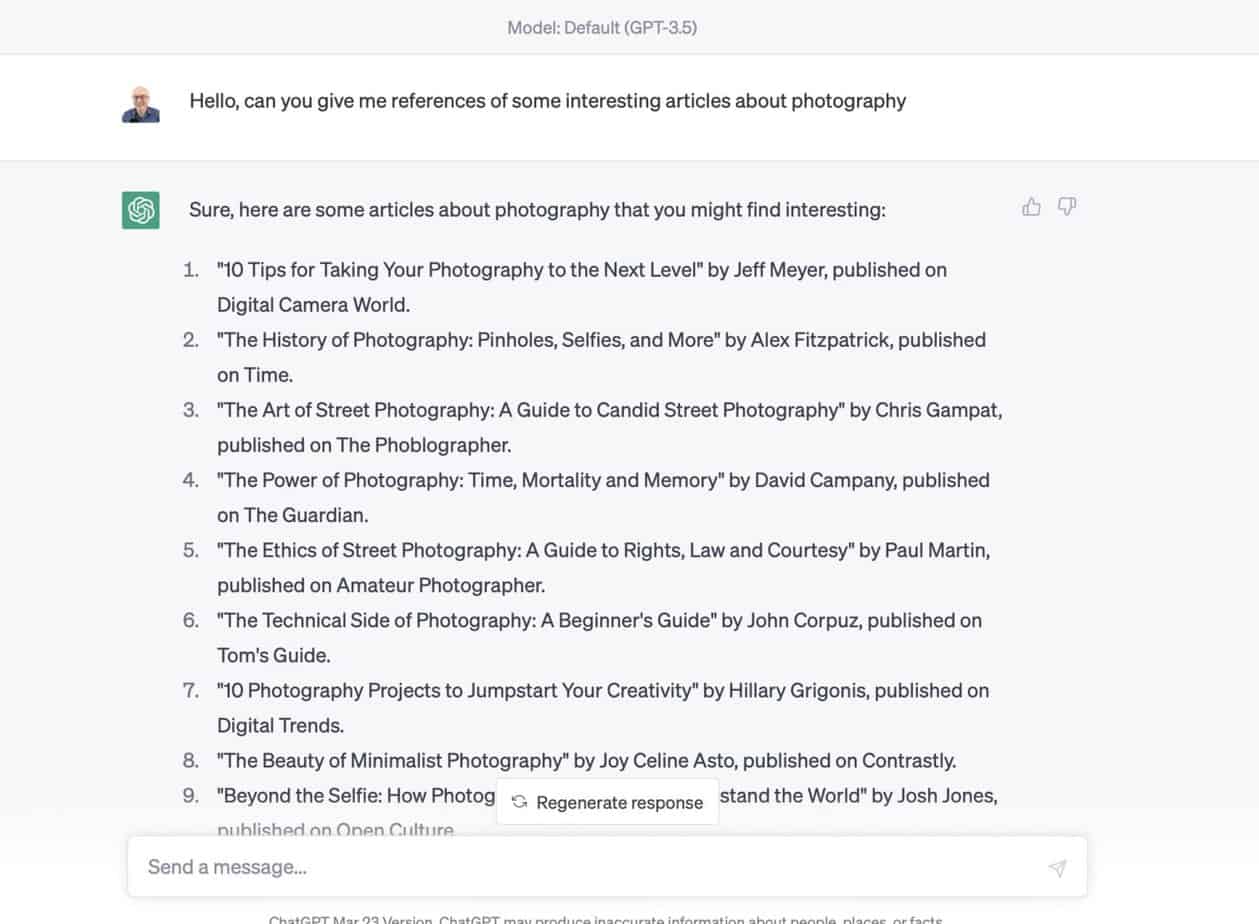The width and height of the screenshot is (1259, 924).
Task: Click the response intro sentence text
Action: tap(537, 210)
